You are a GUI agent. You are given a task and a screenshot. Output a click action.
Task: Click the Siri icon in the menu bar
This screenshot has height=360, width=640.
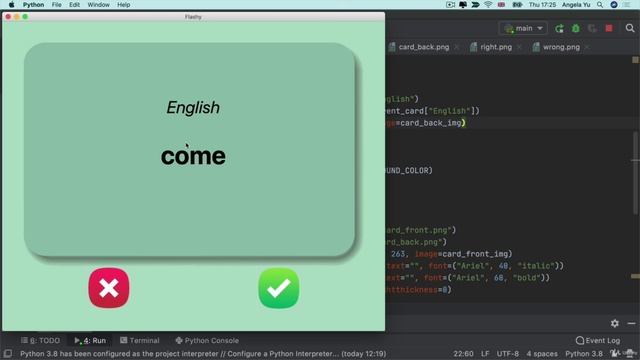(x=614, y=5)
